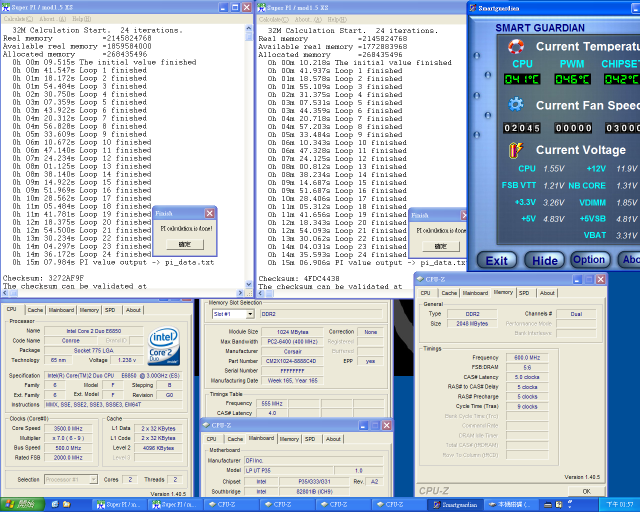This screenshot has width=640, height=512.
Task: Click the Intel Core 2 Duo logo
Action: click(164, 346)
